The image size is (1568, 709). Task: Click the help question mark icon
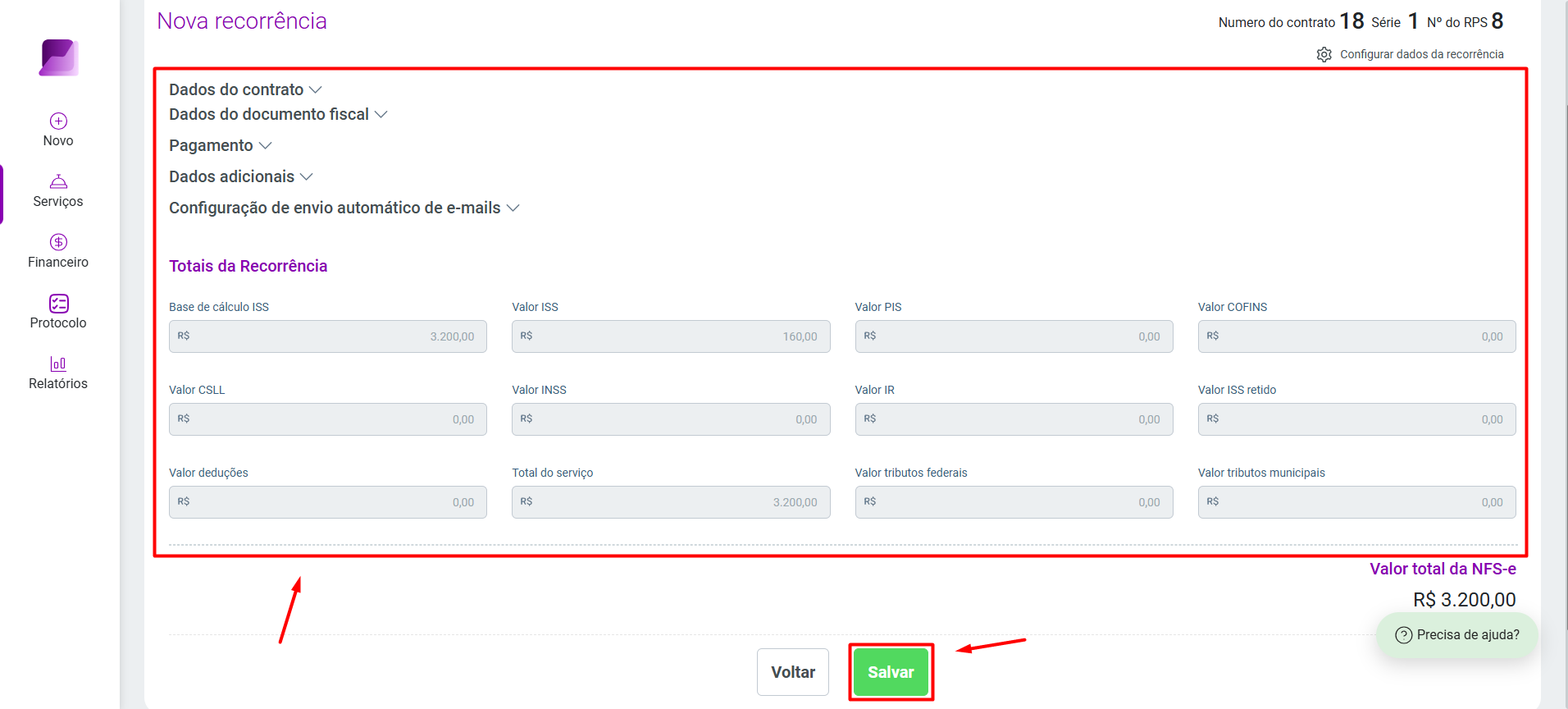1403,635
